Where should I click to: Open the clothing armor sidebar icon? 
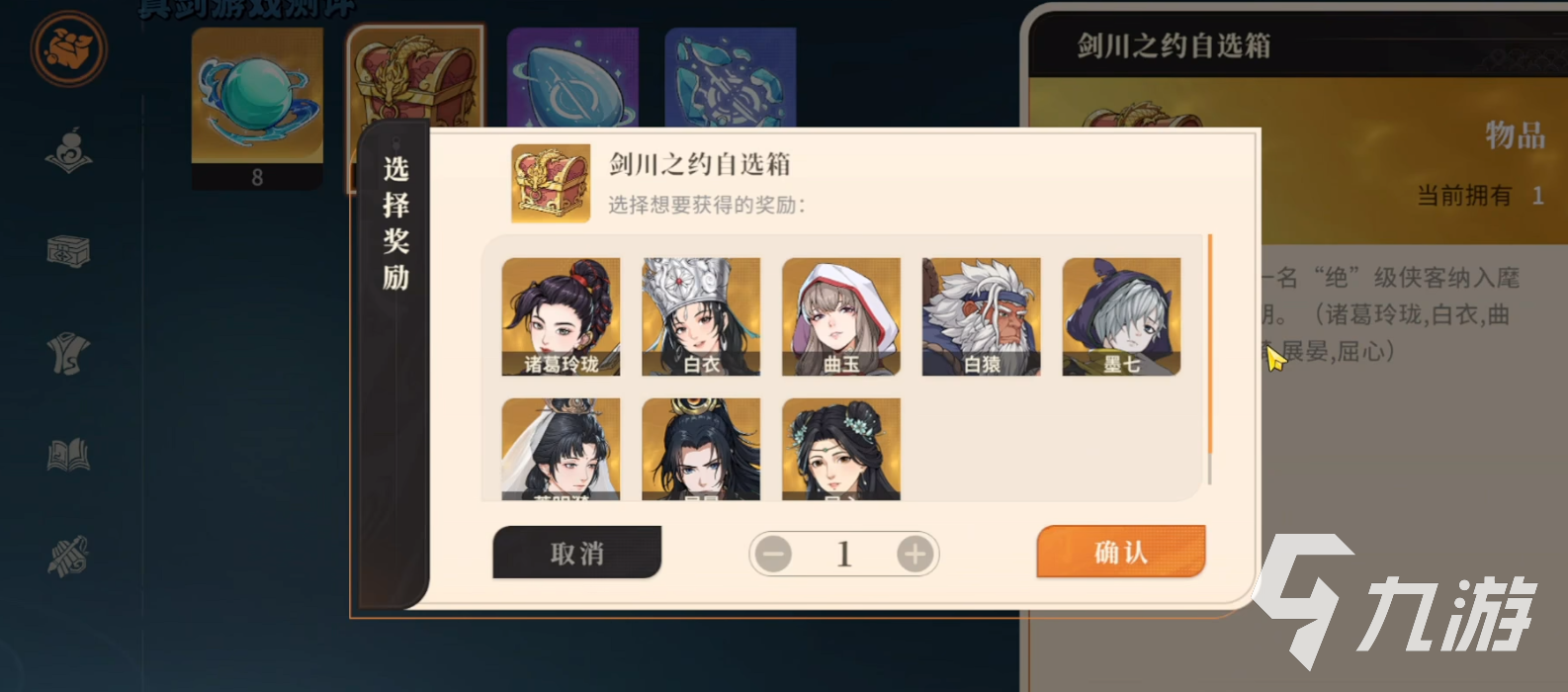coord(68,353)
